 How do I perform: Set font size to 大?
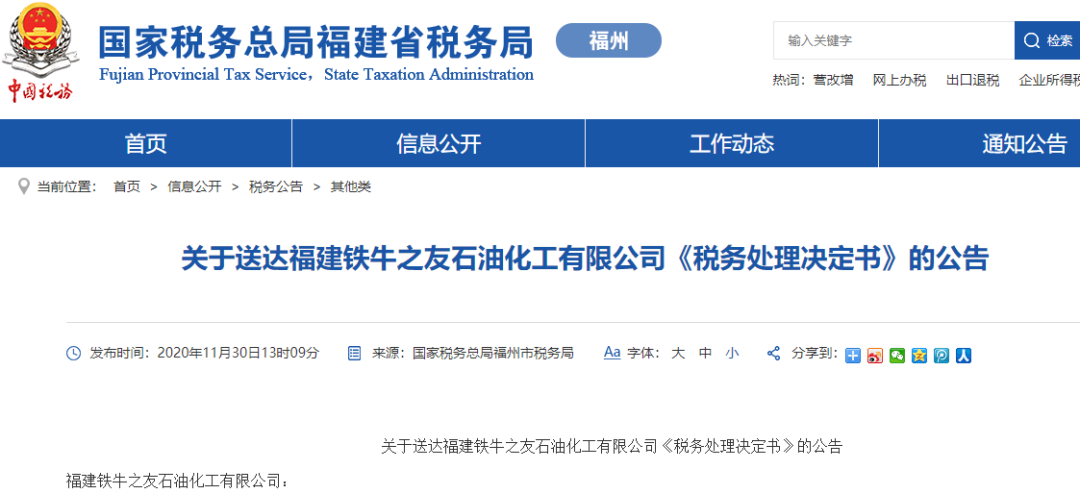coord(678,354)
